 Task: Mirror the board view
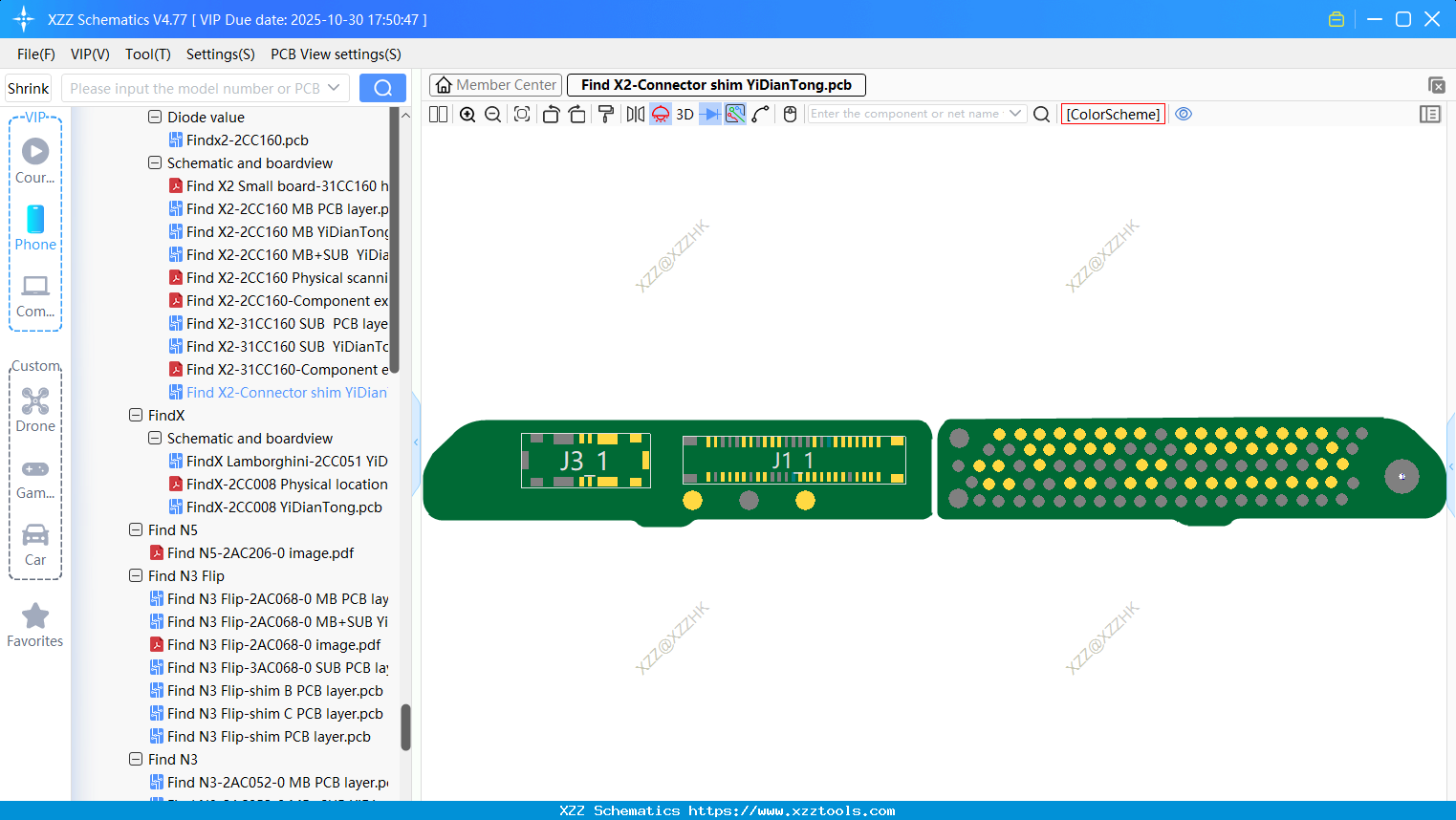click(635, 114)
